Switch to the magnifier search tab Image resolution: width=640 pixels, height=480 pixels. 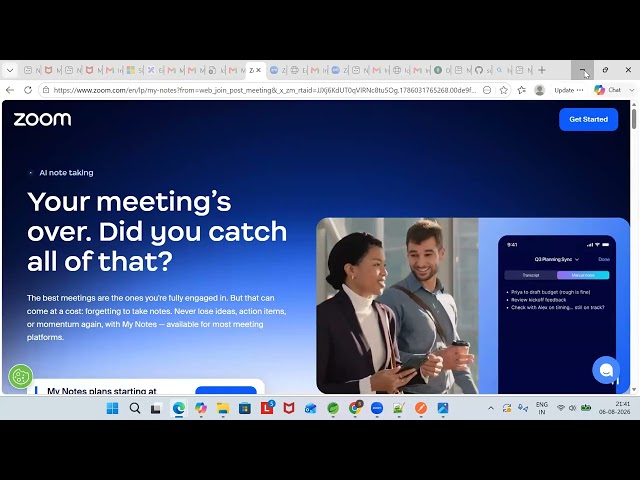click(x=502, y=70)
